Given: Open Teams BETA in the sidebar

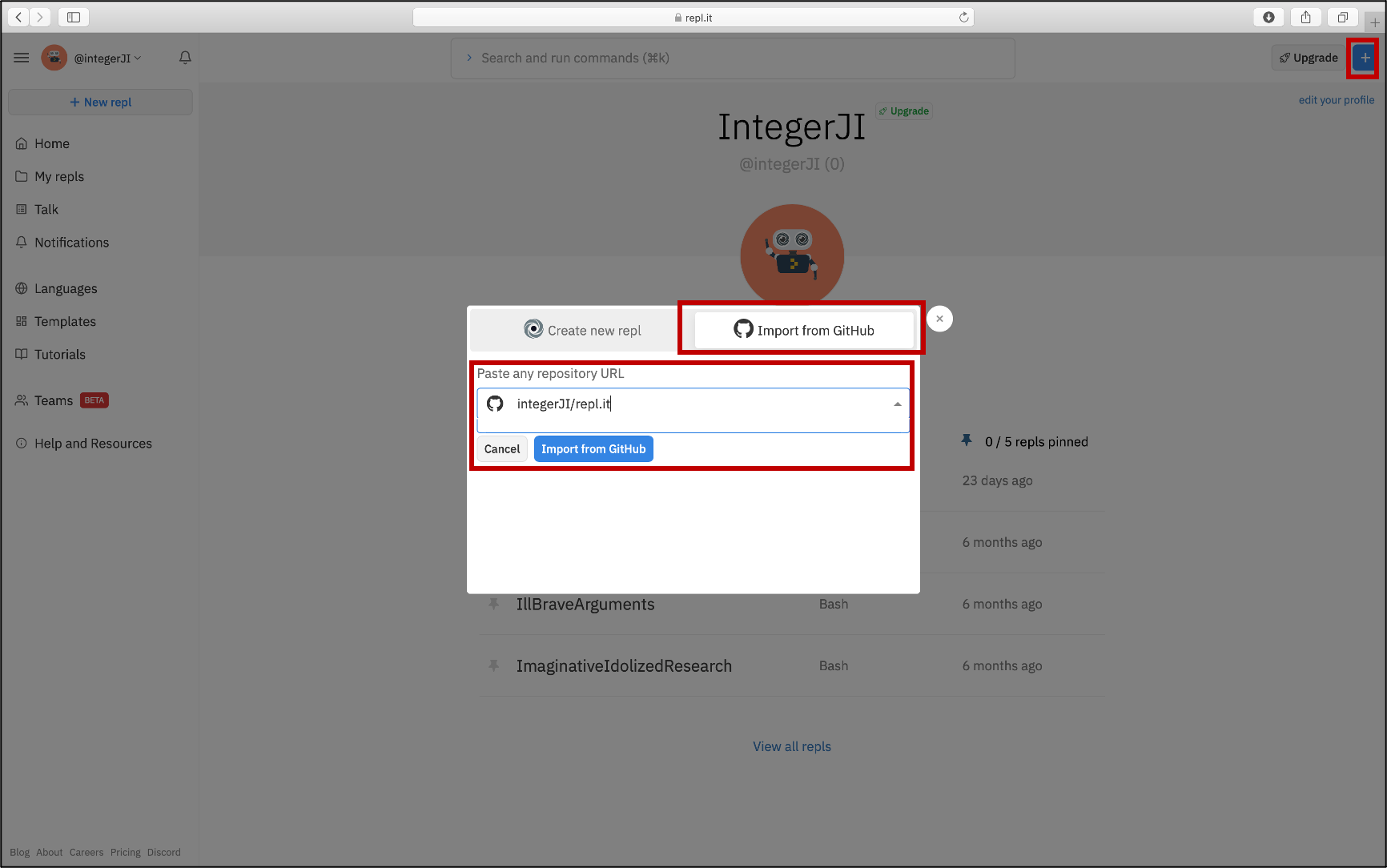Looking at the screenshot, I should [62, 400].
